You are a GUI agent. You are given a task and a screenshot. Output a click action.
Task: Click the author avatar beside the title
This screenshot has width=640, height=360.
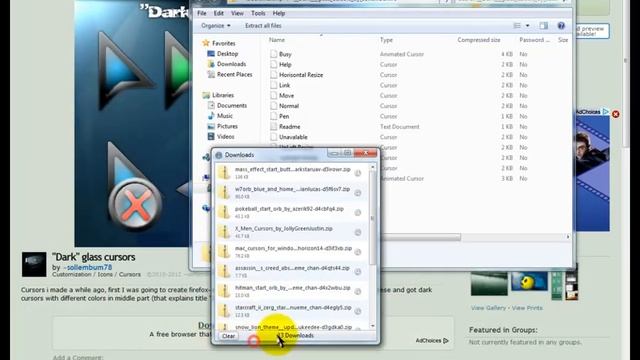(x=34, y=264)
